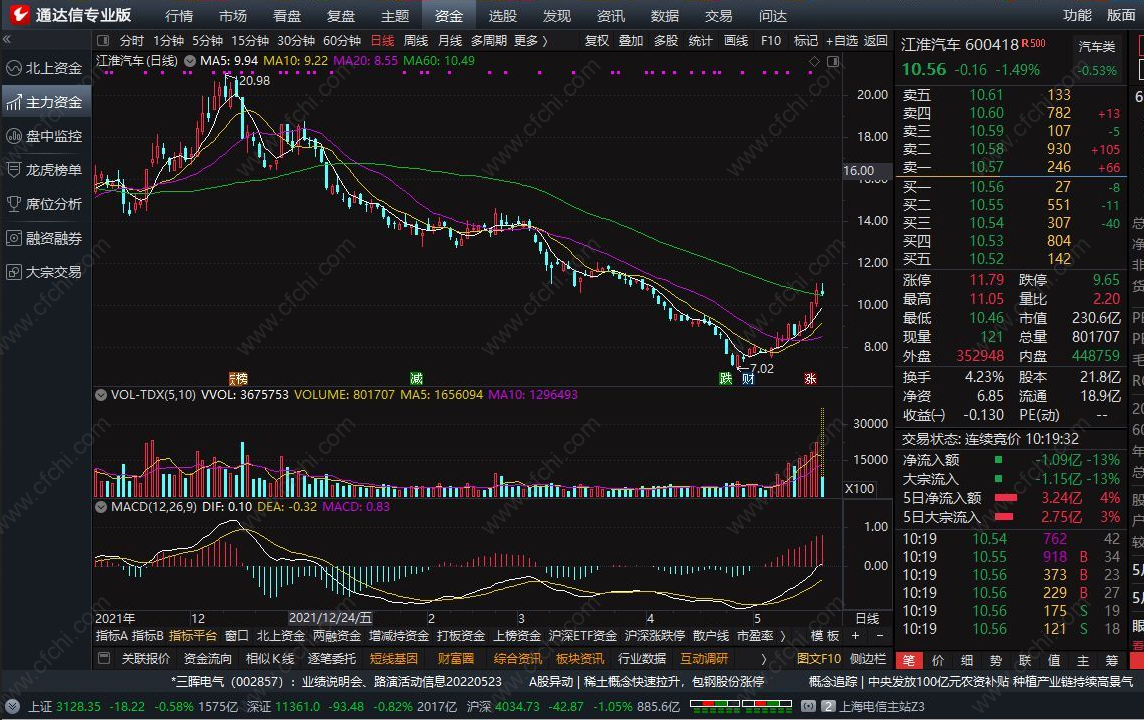Open 资讯 top menu

point(611,15)
